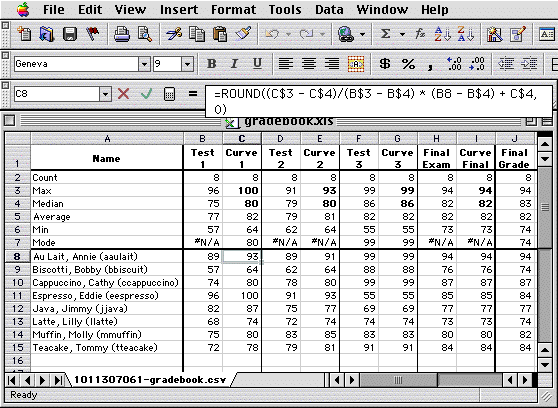Go to last sheet tab arrow
This screenshot has height=408, width=558.
pyautogui.click(x=58, y=380)
